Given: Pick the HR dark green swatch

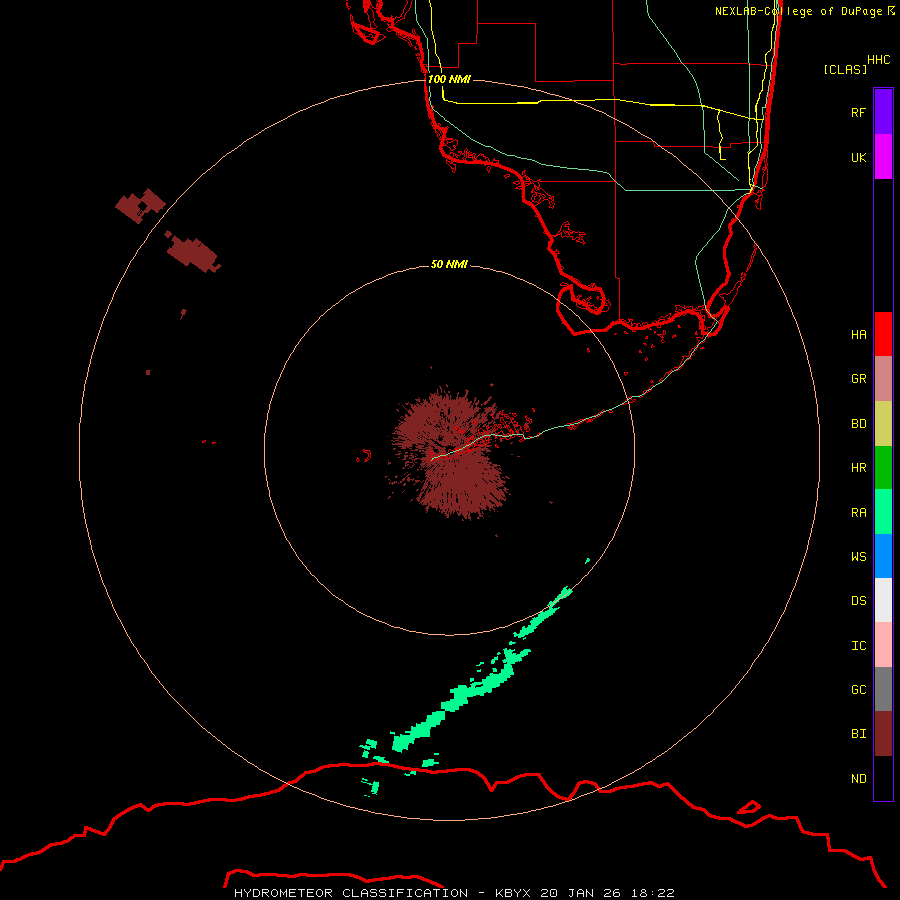Looking at the screenshot, I should (883, 468).
